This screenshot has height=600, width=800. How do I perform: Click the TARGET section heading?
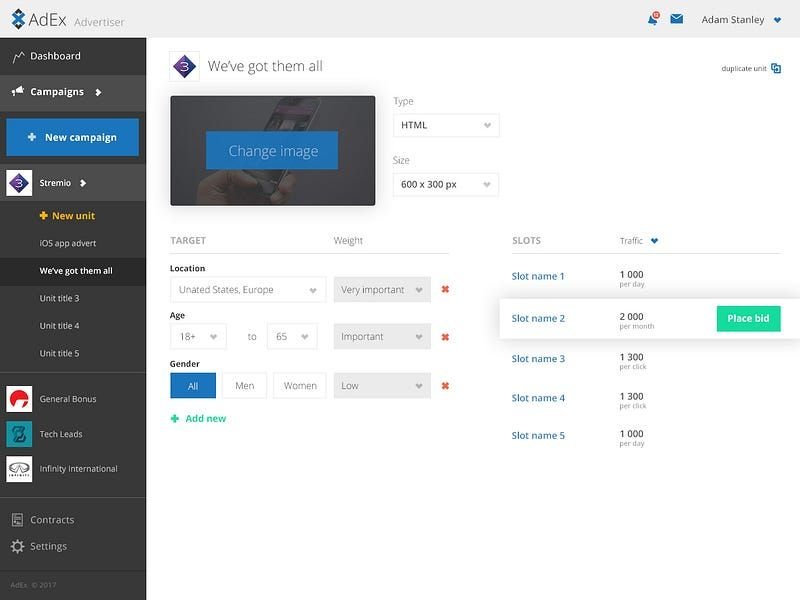click(188, 241)
